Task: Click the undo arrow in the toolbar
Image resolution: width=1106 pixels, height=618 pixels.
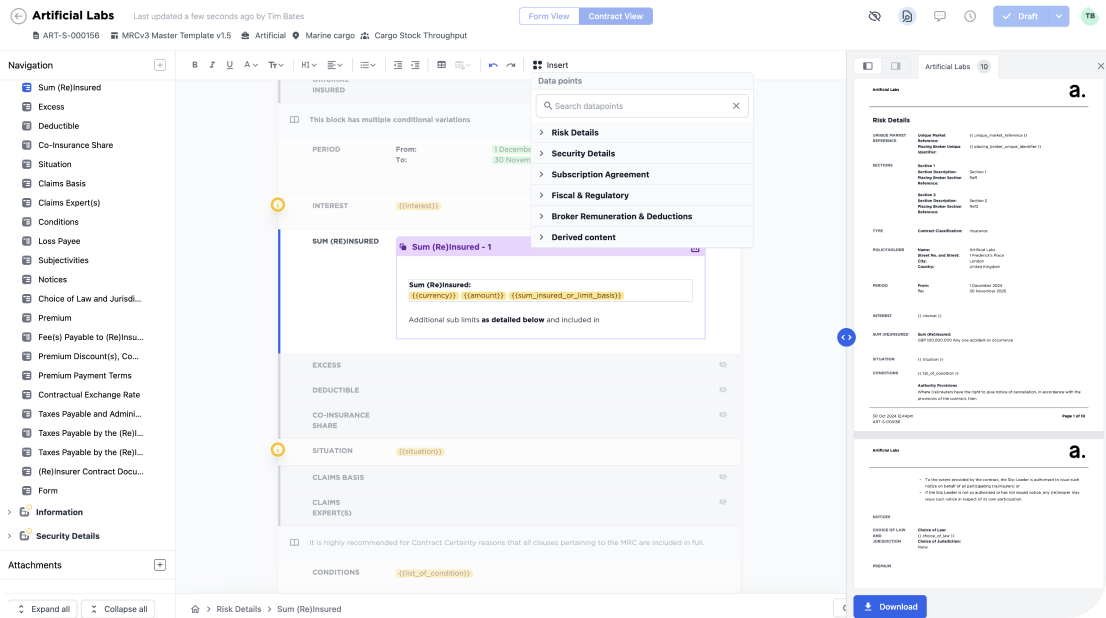Action: click(x=493, y=65)
